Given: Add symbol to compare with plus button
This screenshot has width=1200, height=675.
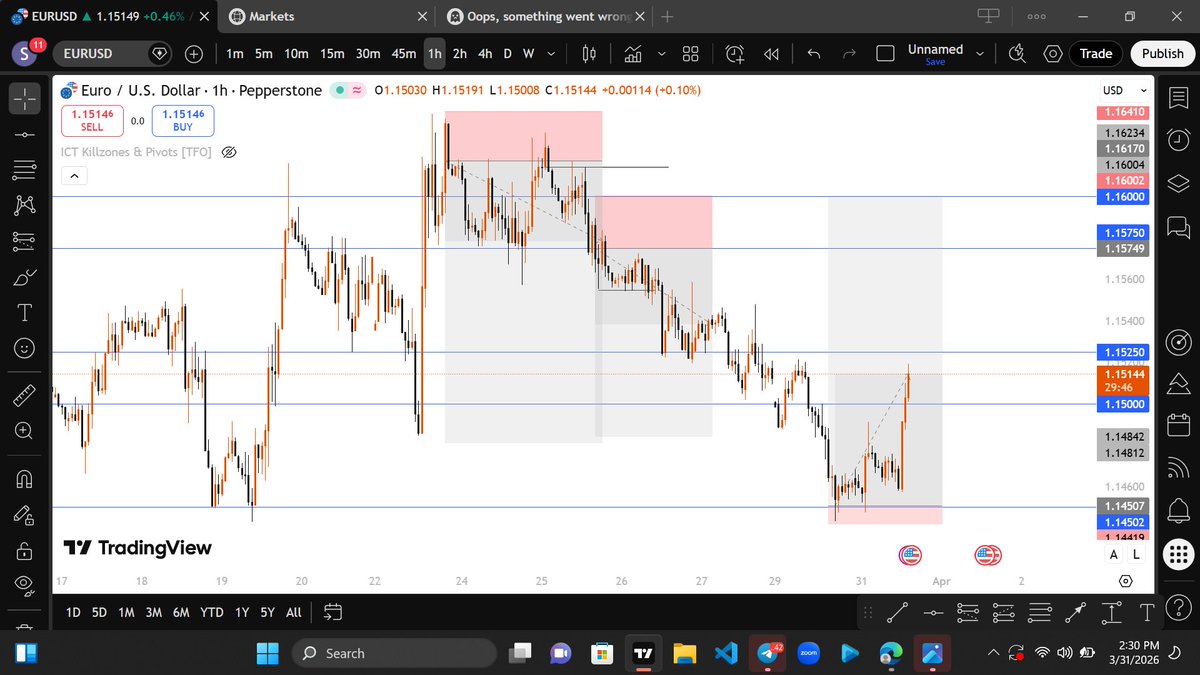Looking at the screenshot, I should [194, 54].
